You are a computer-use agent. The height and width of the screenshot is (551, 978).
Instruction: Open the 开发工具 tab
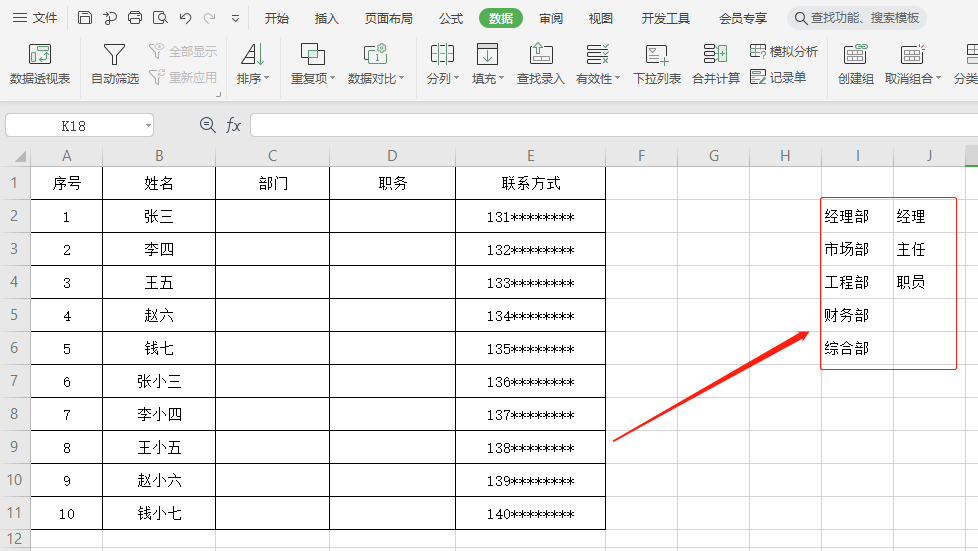[x=666, y=19]
